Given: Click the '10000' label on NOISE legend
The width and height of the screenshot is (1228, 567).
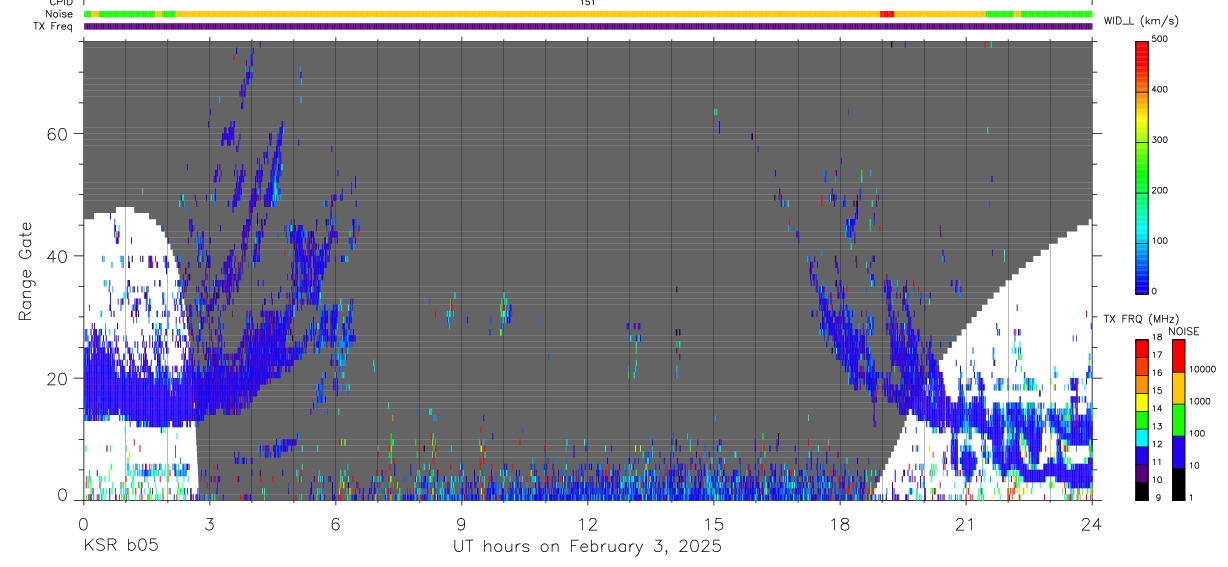Looking at the screenshot, I should coord(1202,369).
